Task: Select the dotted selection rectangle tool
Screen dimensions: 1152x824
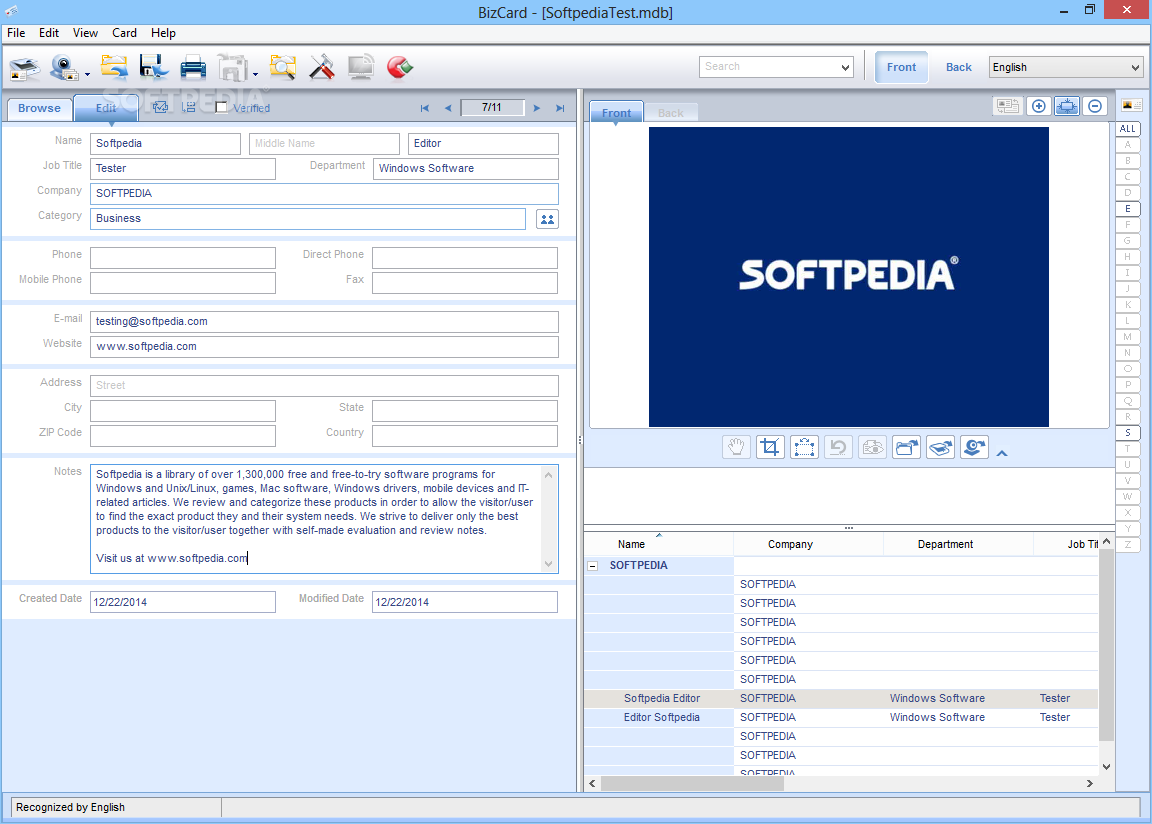Action: [x=804, y=447]
